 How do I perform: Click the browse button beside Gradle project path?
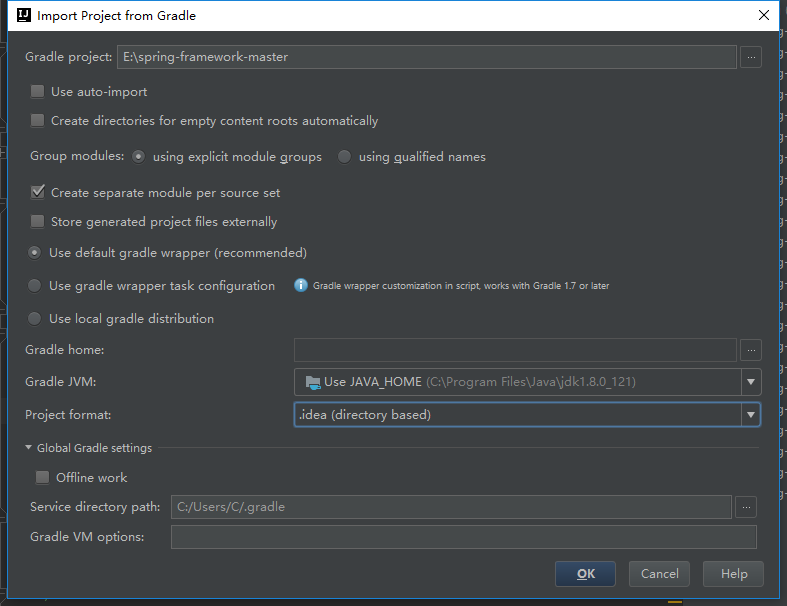point(751,57)
